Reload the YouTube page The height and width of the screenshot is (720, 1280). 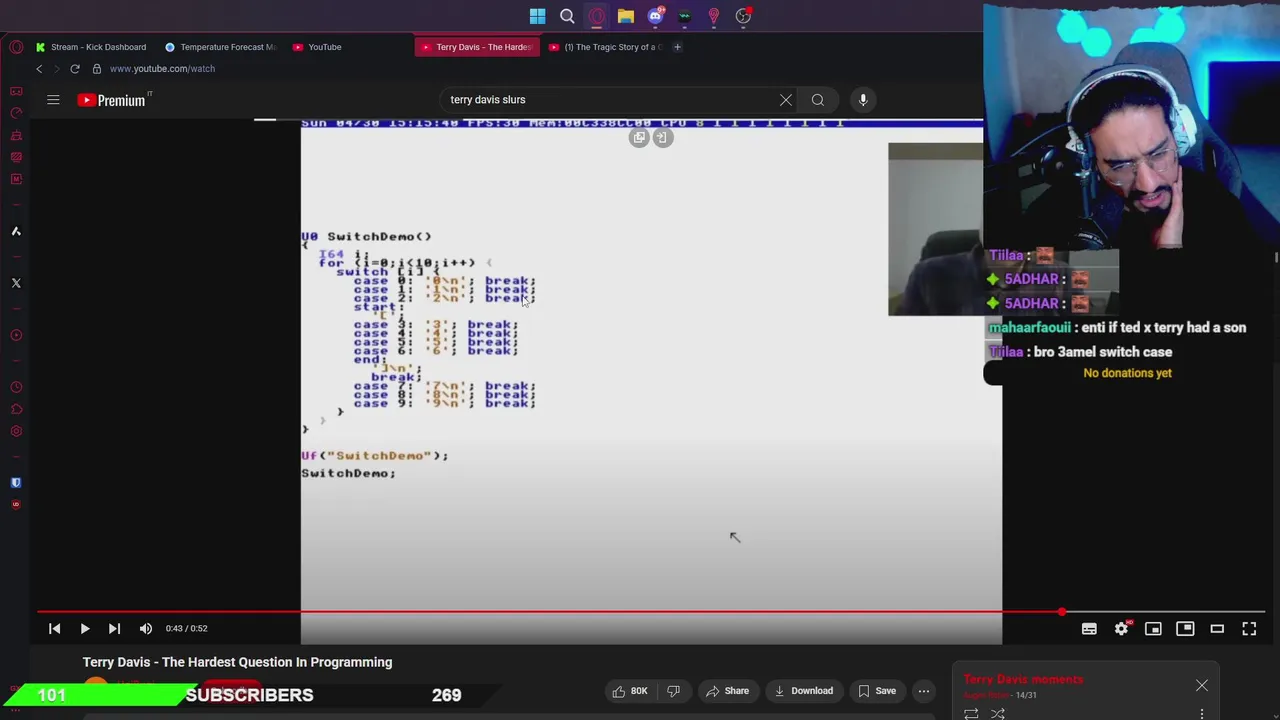tap(75, 69)
